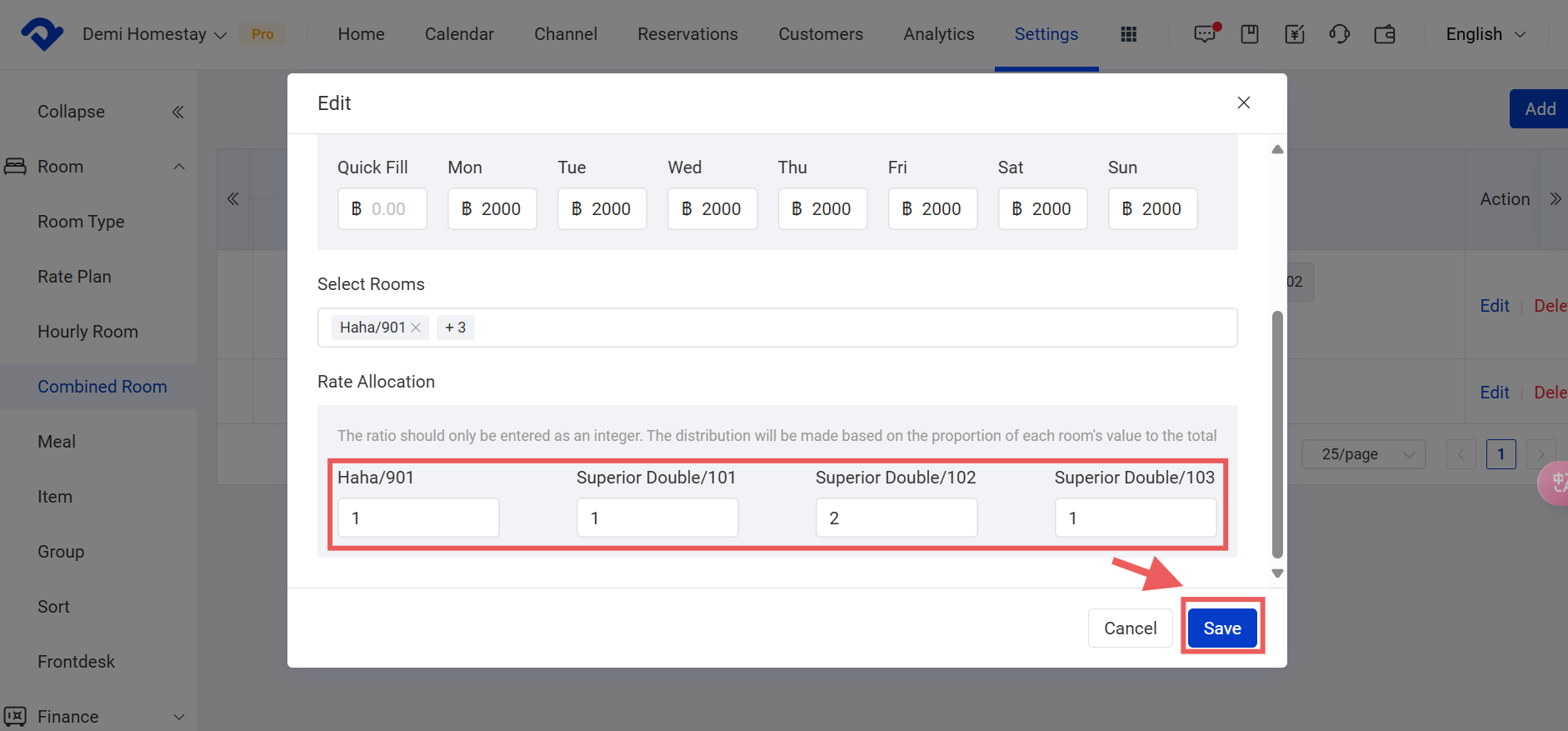Click the Superior Double/102 ratio input

tap(896, 518)
